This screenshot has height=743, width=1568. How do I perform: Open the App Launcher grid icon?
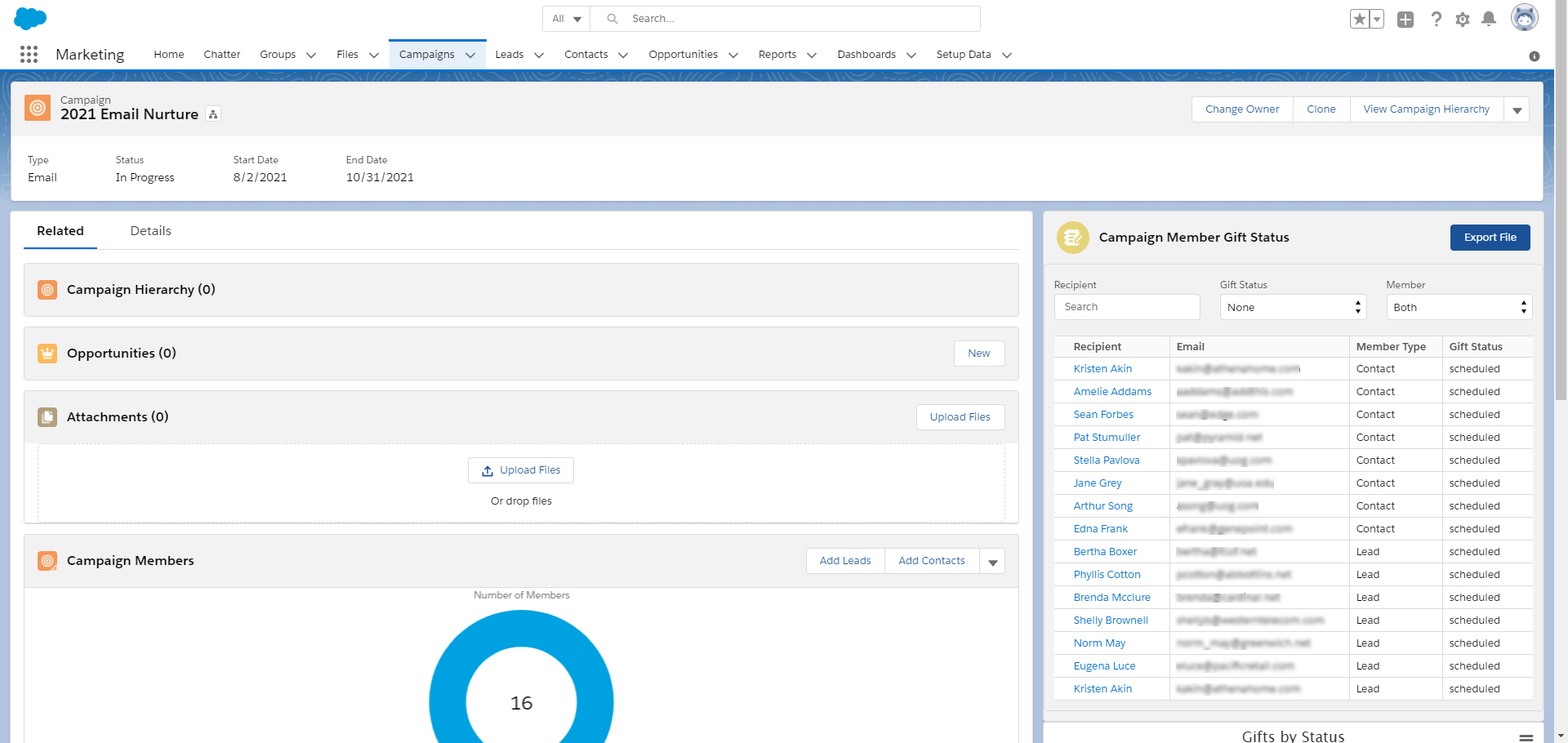click(x=29, y=54)
